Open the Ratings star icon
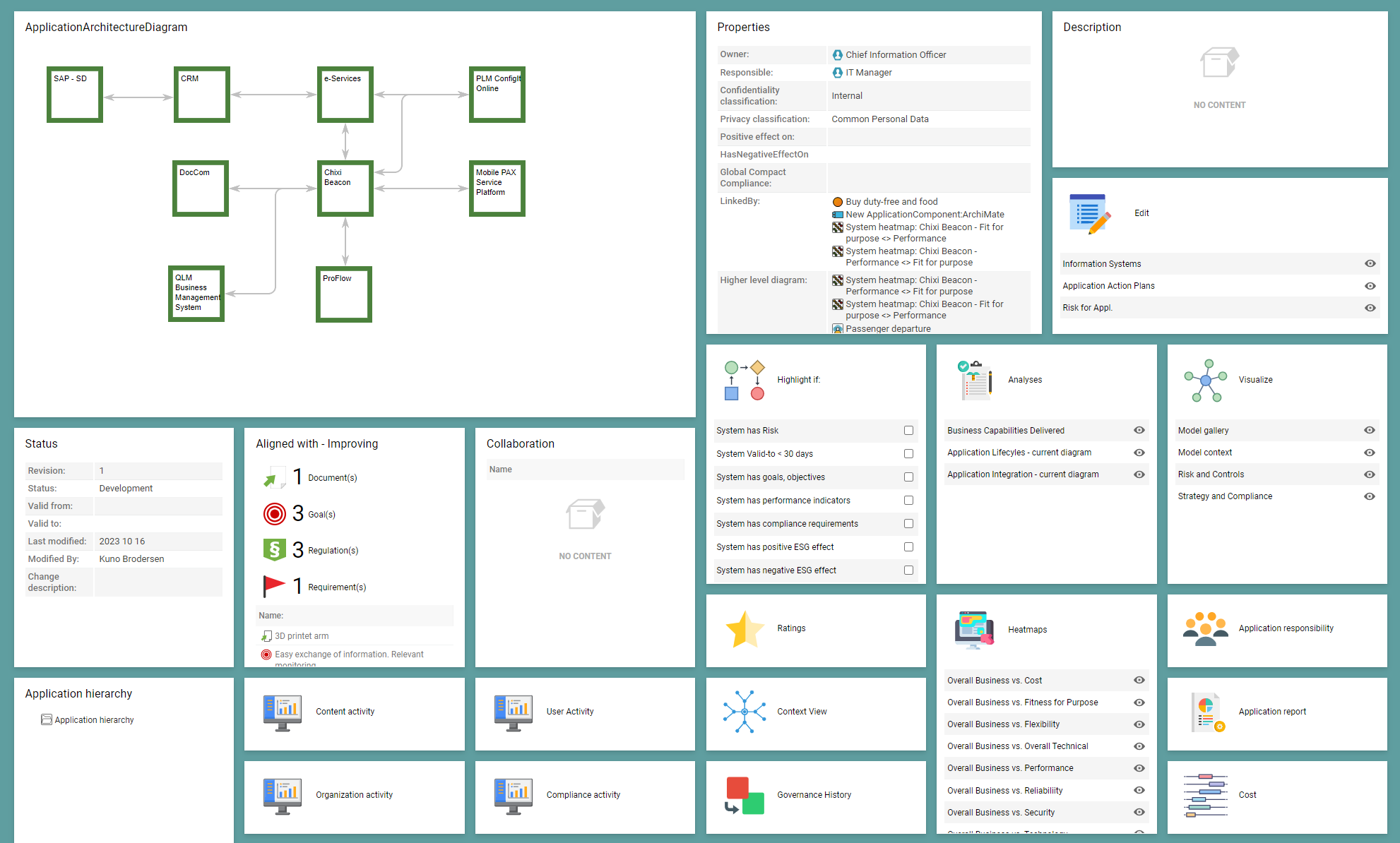The image size is (1400, 843). 745,629
